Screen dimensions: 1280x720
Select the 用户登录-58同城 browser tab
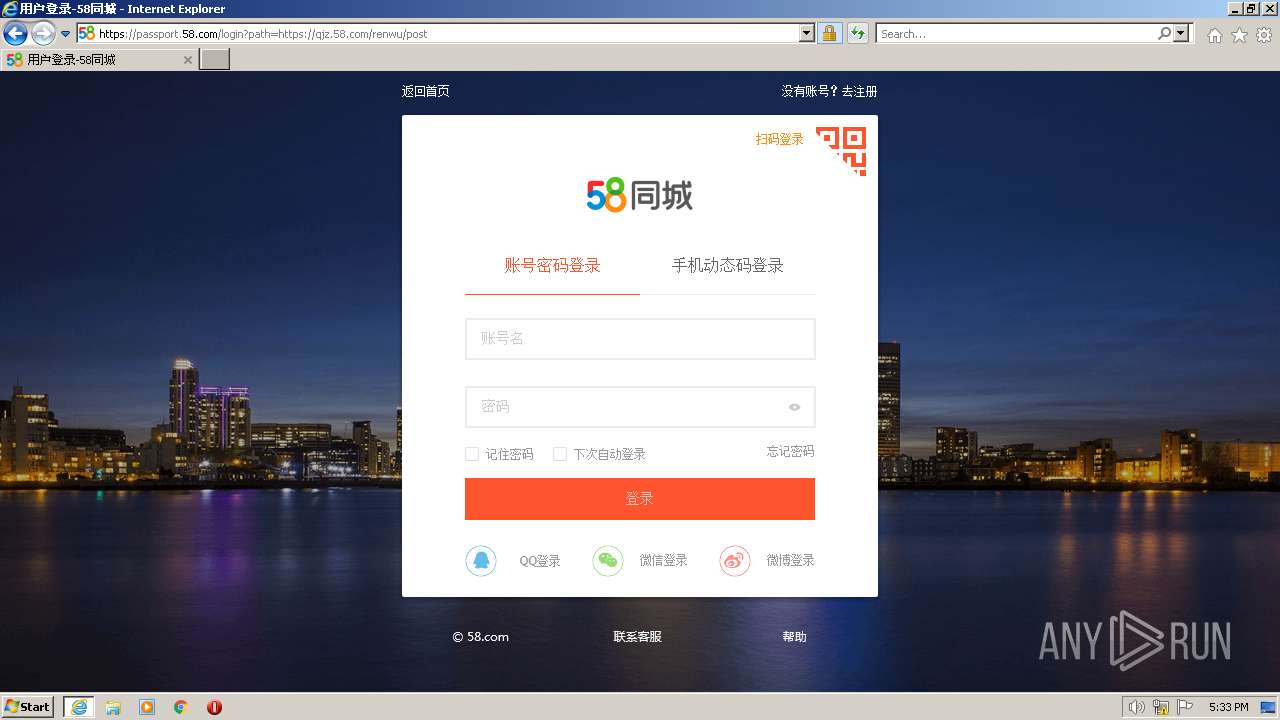click(x=99, y=60)
